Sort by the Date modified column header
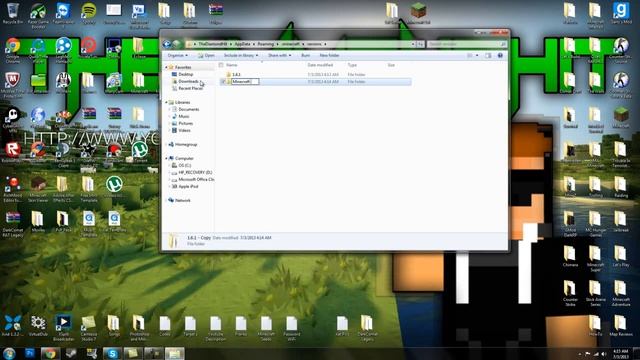The height and width of the screenshot is (360, 640). tap(320, 65)
